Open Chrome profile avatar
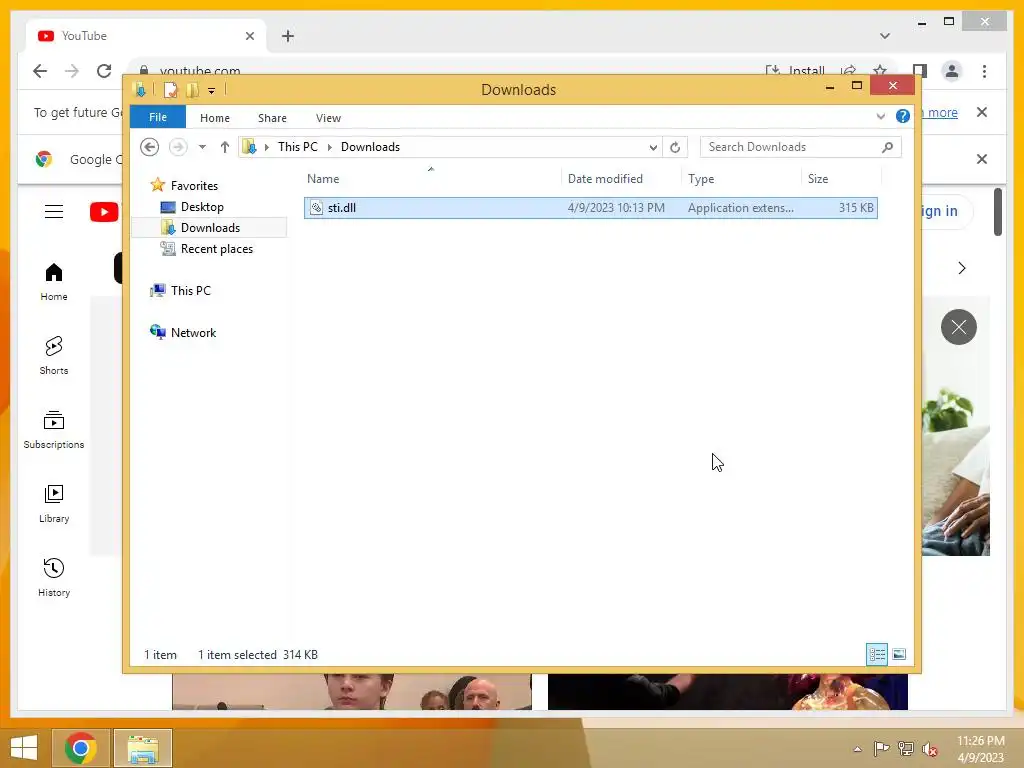This screenshot has width=1024, height=768. click(x=952, y=71)
